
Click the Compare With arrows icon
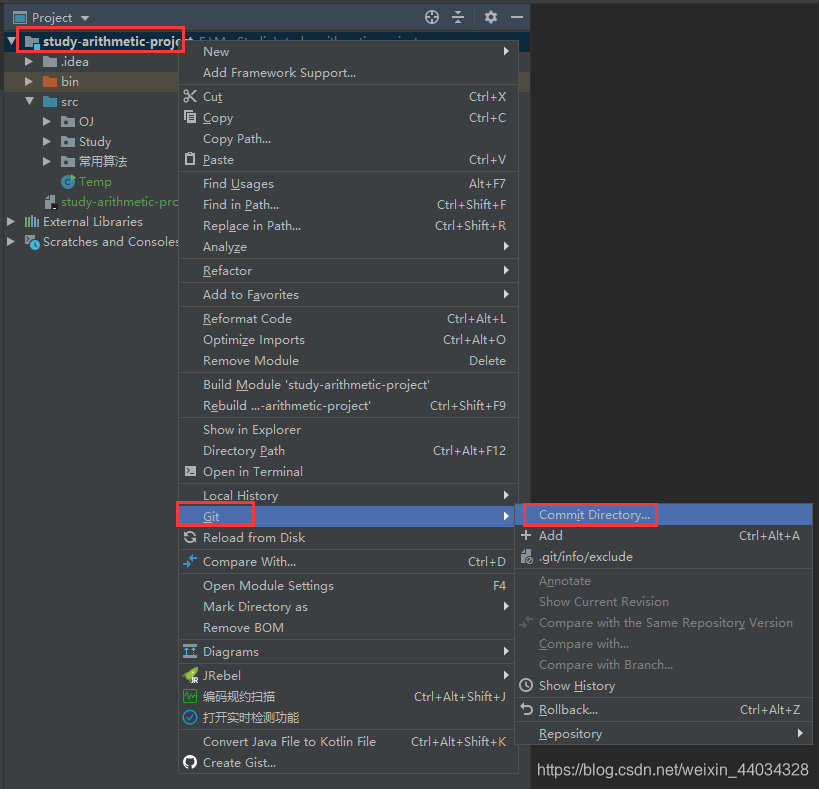[x=190, y=561]
